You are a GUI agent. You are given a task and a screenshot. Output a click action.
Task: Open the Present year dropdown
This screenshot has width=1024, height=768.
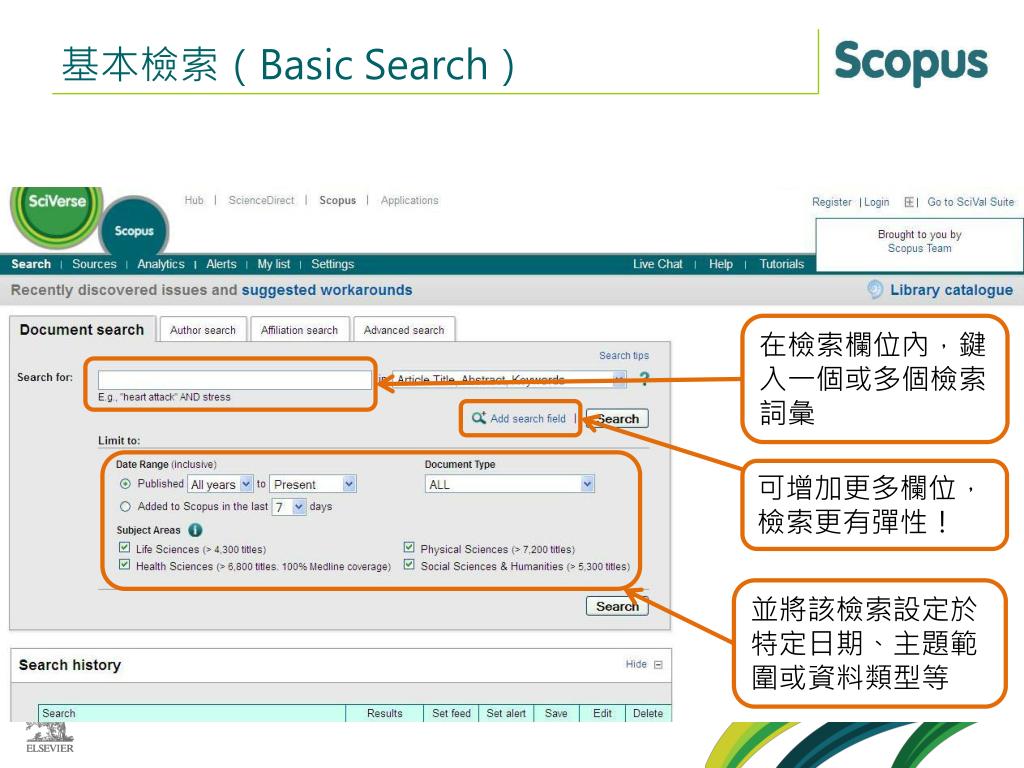click(x=313, y=484)
